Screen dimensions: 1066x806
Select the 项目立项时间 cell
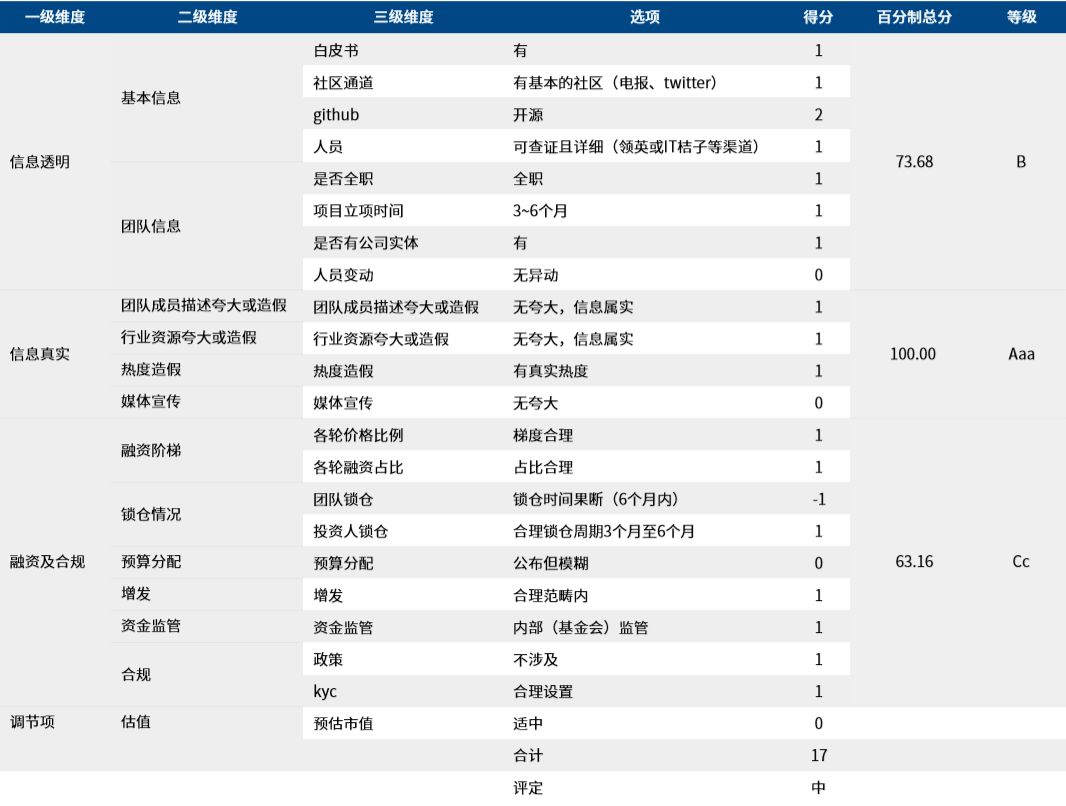click(x=358, y=211)
